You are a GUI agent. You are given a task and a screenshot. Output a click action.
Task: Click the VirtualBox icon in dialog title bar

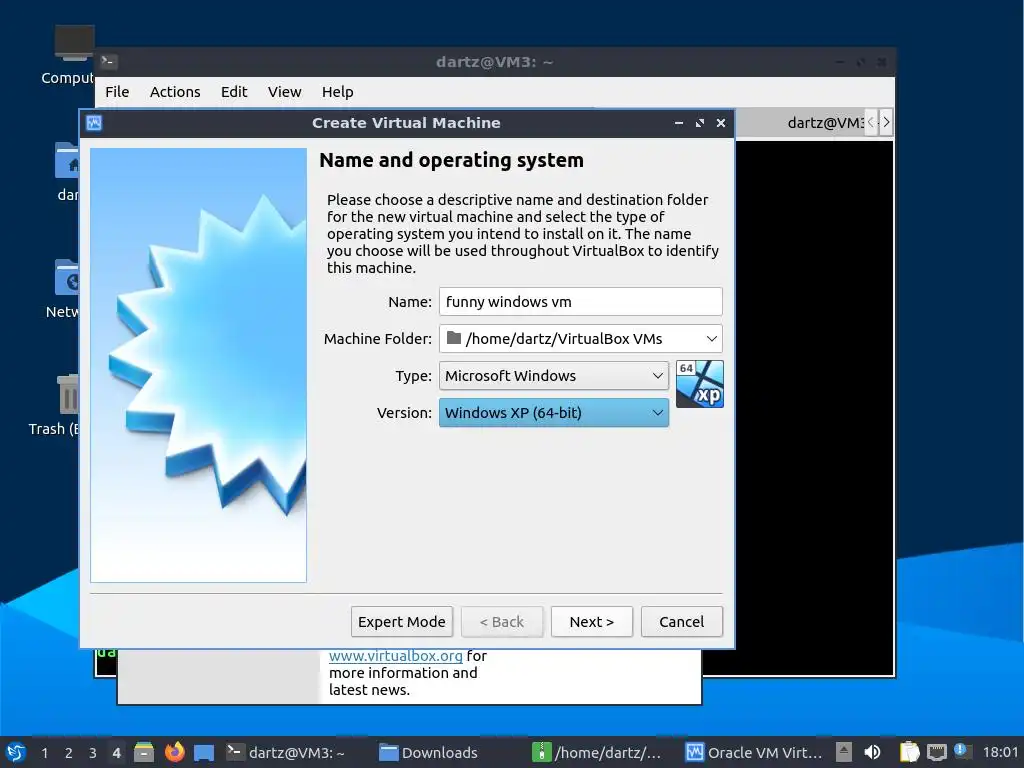point(94,123)
